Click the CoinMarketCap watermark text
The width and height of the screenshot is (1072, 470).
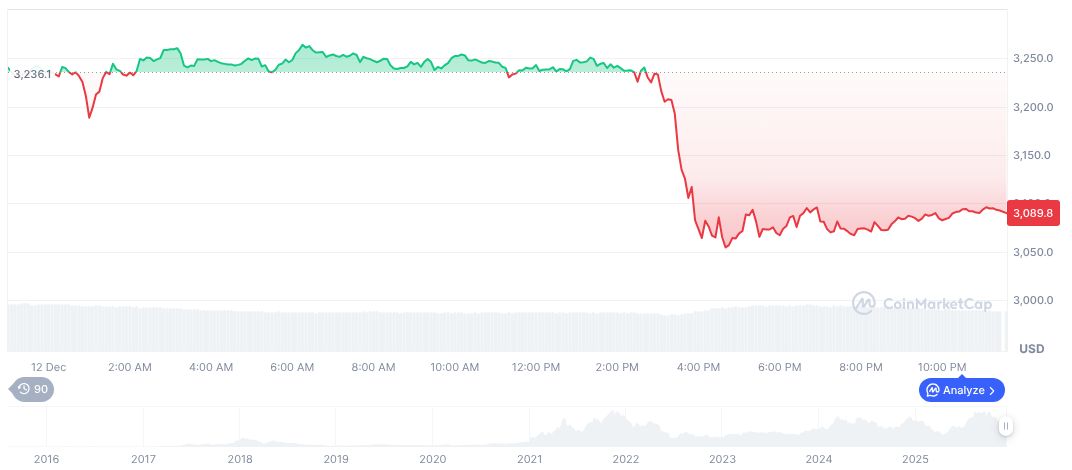click(936, 303)
